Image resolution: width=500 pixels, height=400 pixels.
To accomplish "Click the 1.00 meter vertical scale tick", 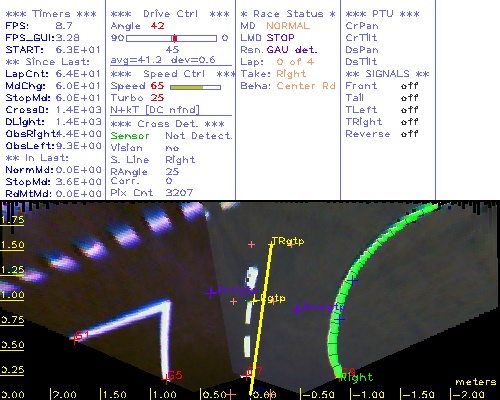I will click(12, 295).
